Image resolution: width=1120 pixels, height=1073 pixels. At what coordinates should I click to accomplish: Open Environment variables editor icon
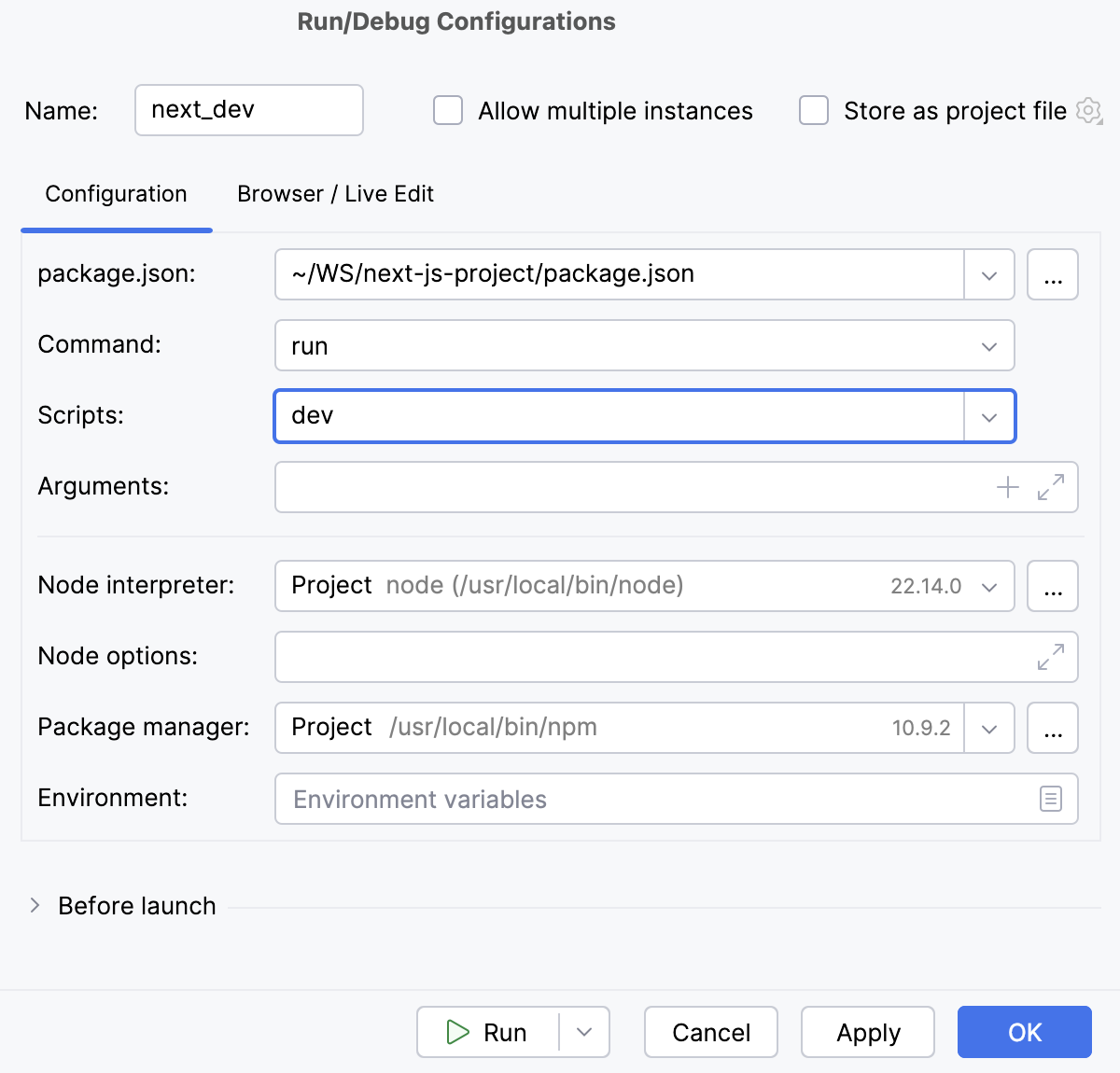click(x=1051, y=799)
